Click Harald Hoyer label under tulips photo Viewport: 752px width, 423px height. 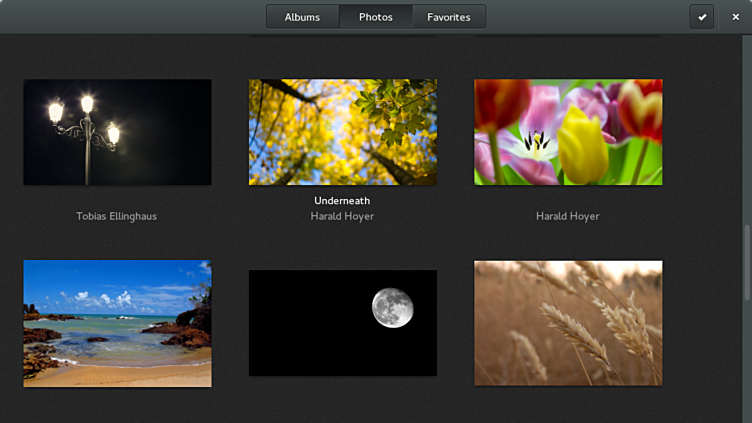coord(567,216)
